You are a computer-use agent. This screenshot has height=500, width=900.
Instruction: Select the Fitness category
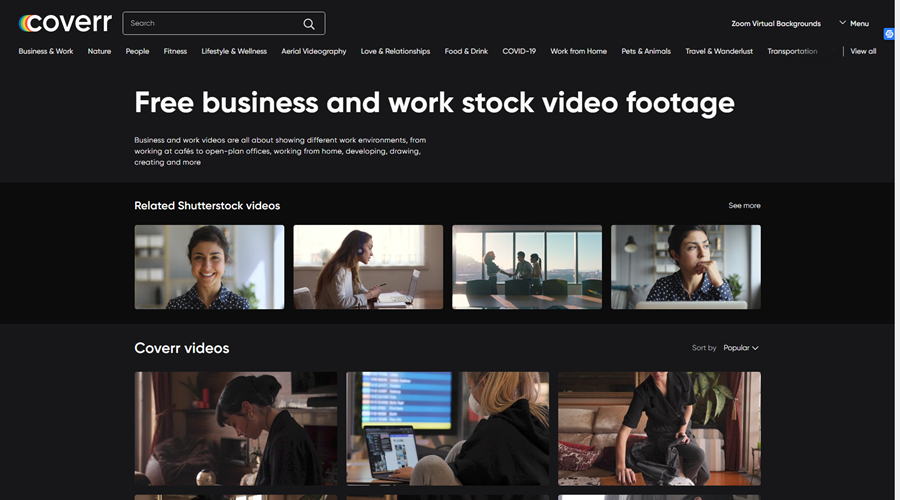175,51
